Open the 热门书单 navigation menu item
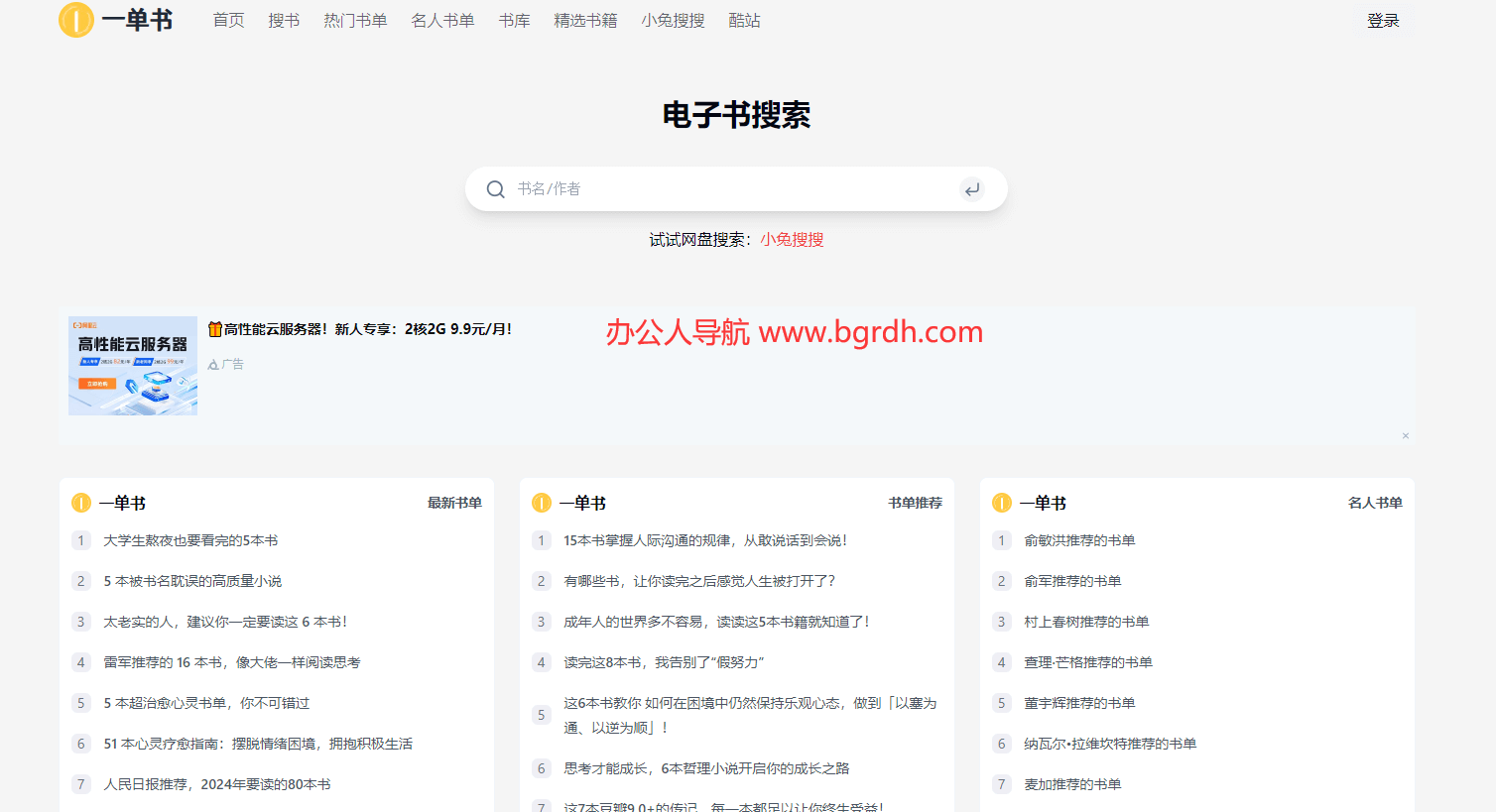This screenshot has height=812, width=1496. pos(355,21)
